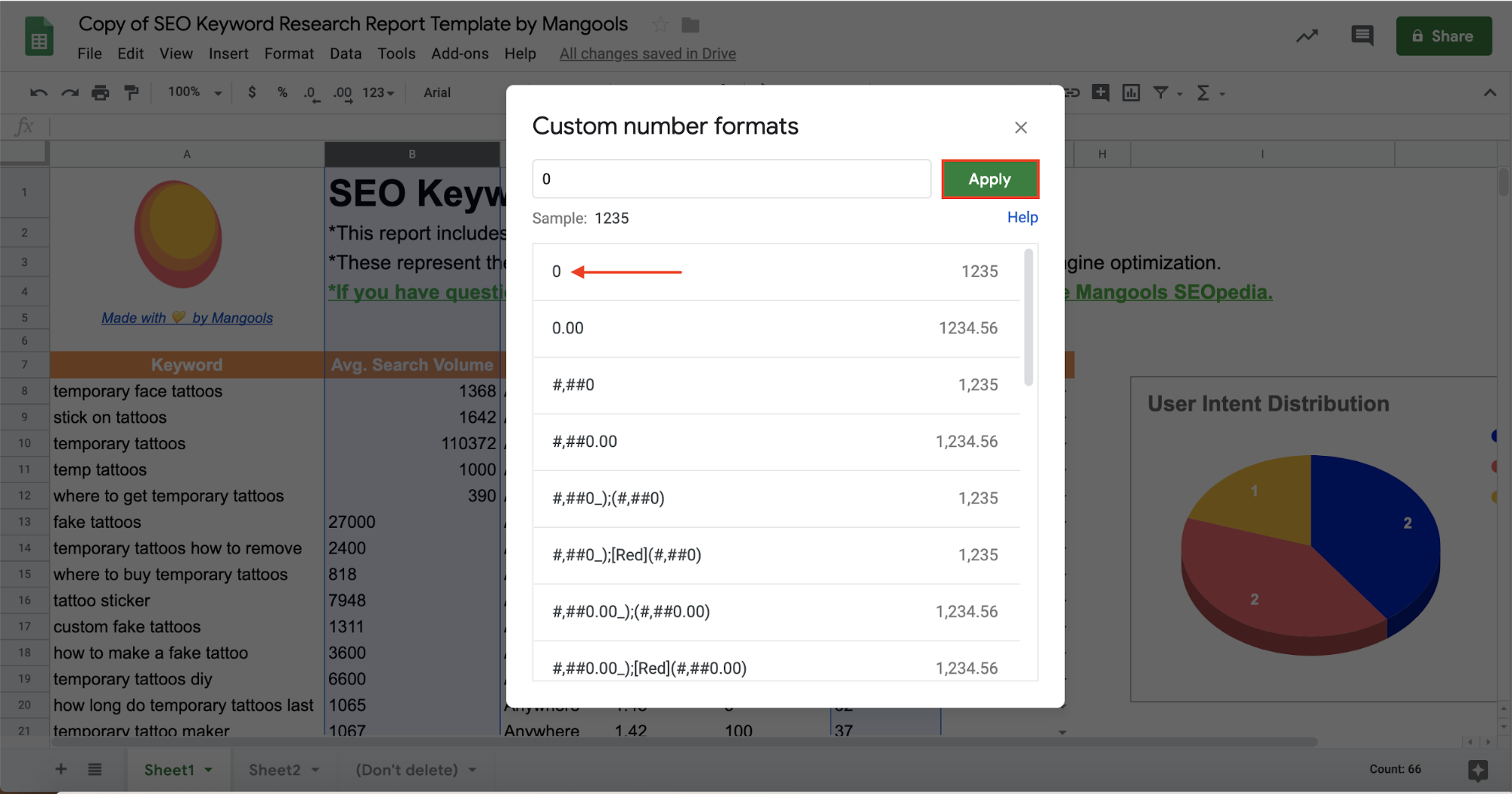Click the custom format input field
The width and height of the screenshot is (1512, 794).
pos(731,179)
